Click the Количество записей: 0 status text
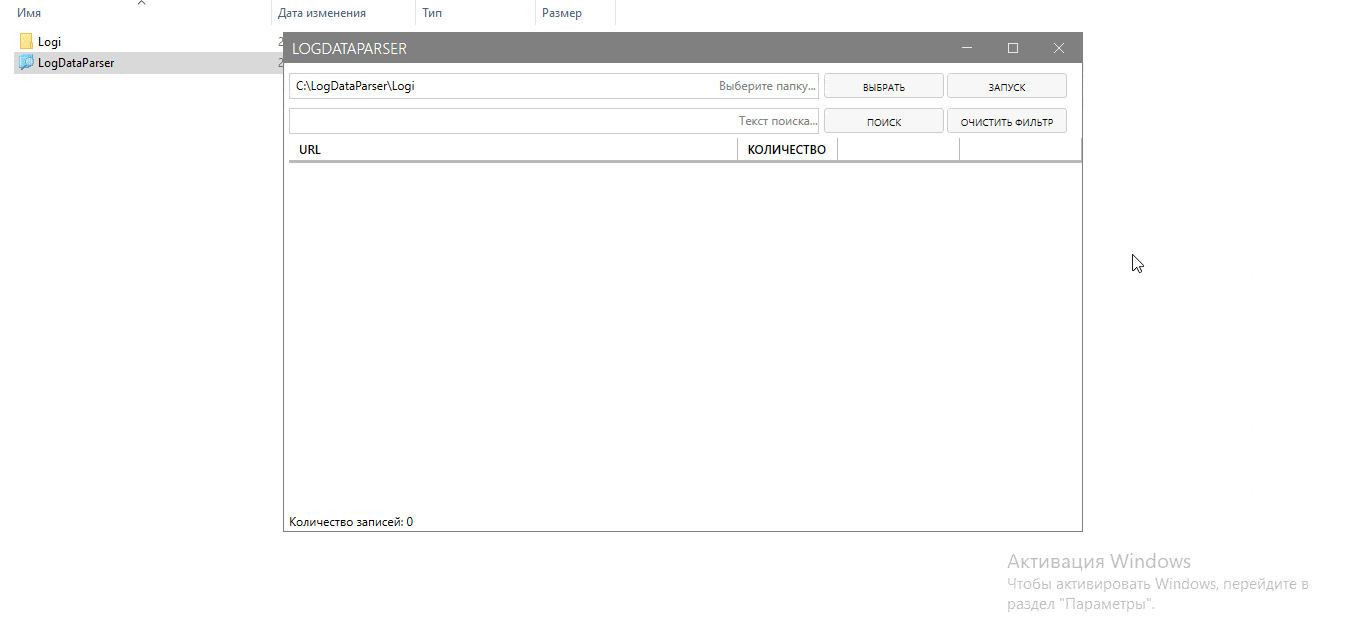Viewport: 1366px width, 623px height. [x=351, y=522]
